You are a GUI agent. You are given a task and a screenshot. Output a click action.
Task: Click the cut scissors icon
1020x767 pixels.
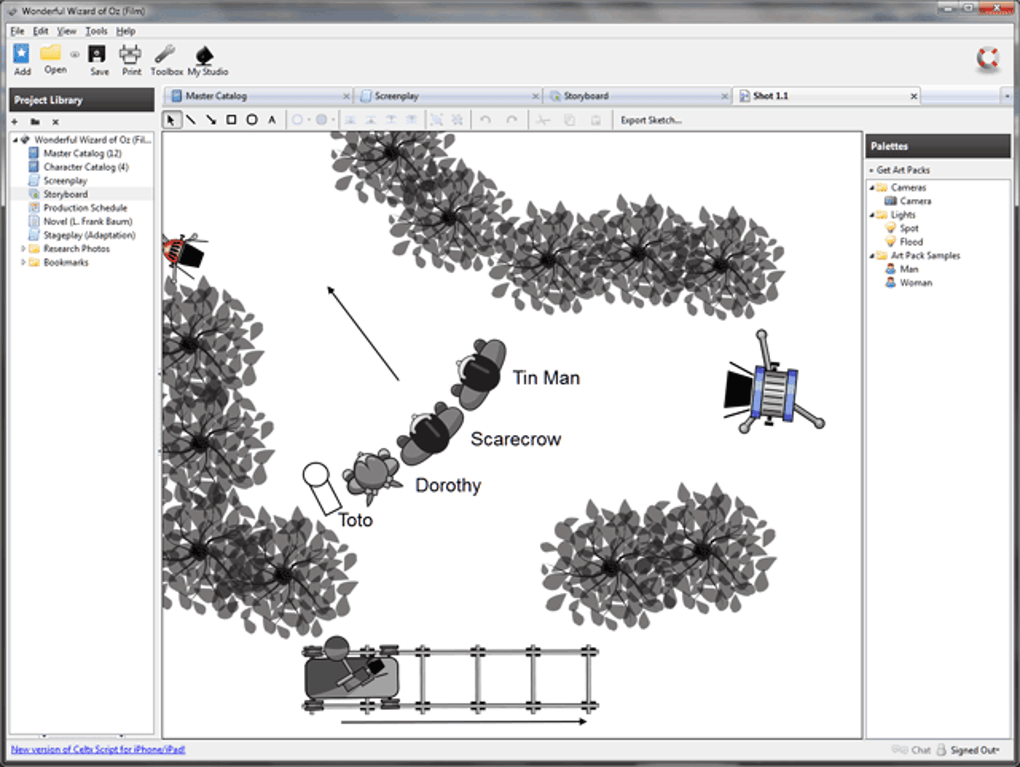point(543,120)
